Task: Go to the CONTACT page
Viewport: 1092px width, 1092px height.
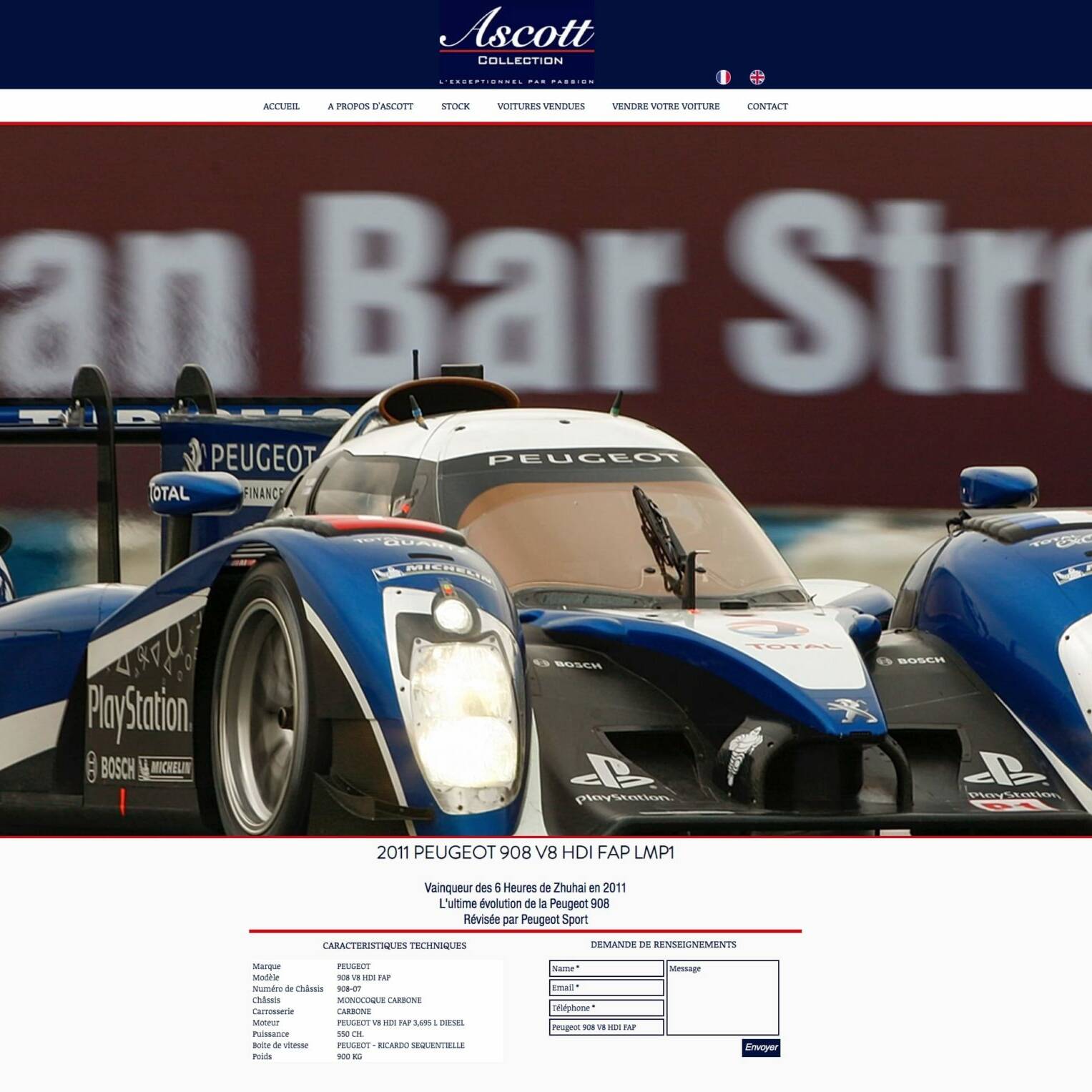Action: tap(767, 106)
